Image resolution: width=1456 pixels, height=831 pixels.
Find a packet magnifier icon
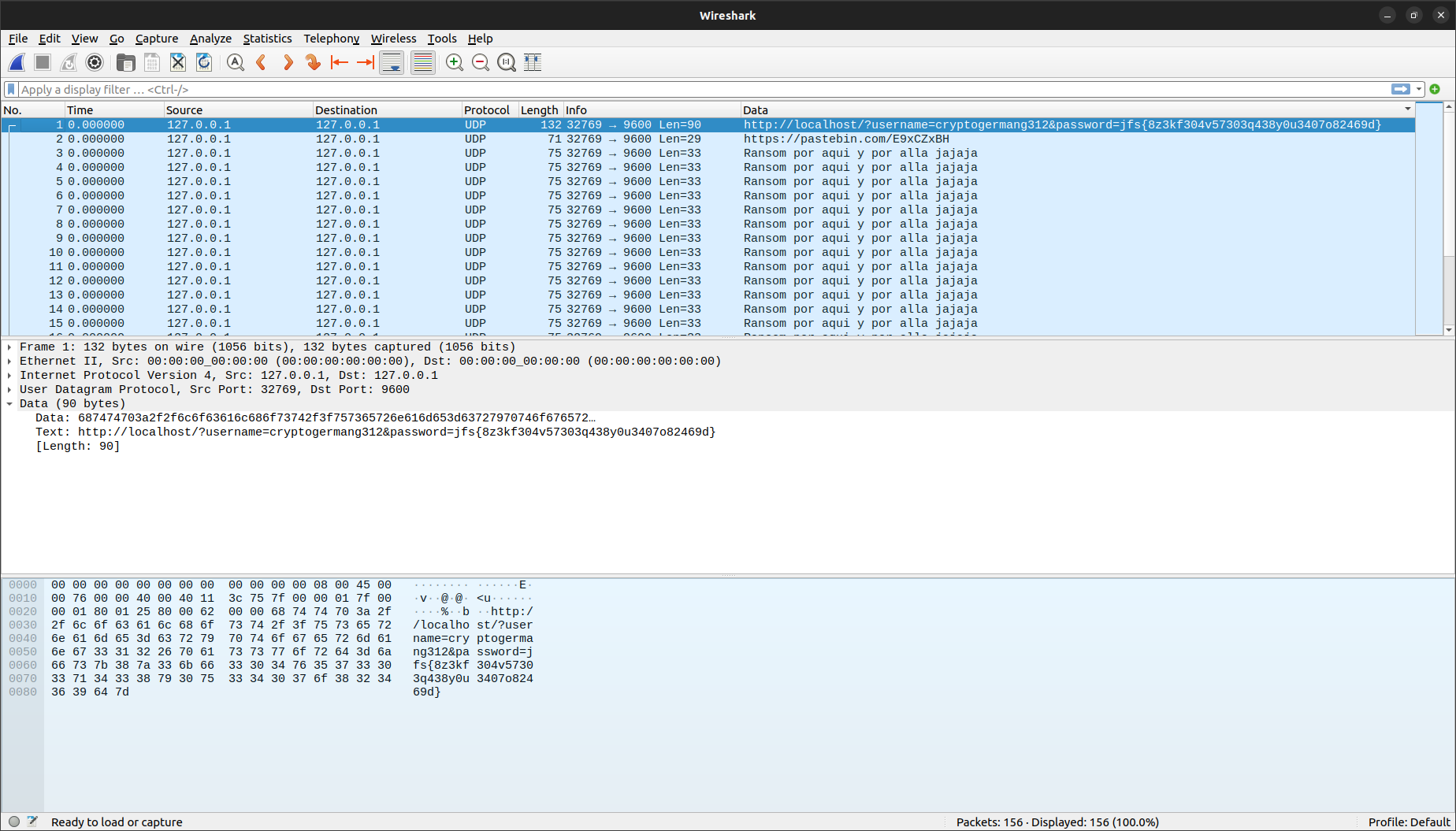click(235, 62)
